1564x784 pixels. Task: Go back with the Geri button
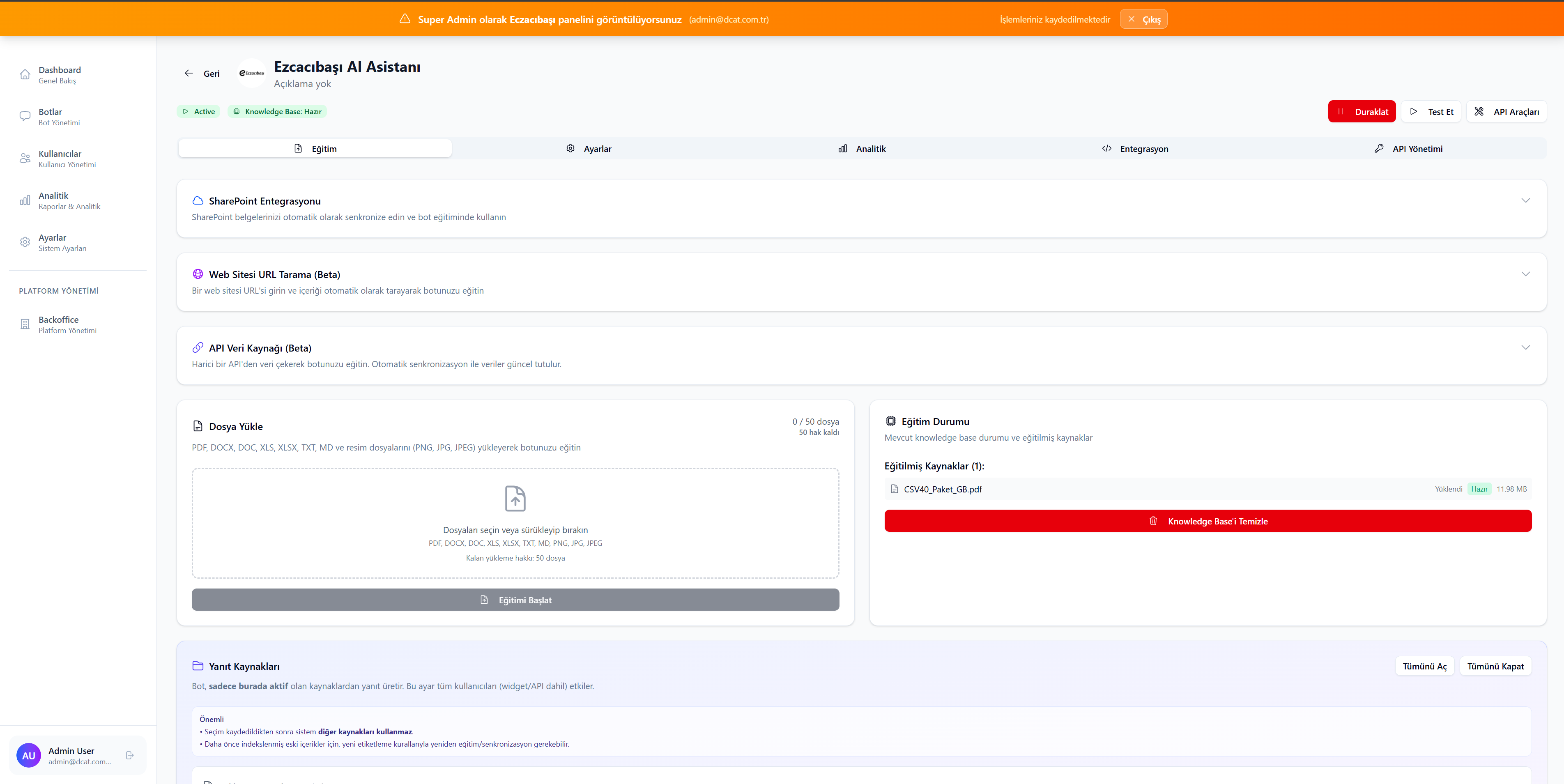(x=202, y=74)
